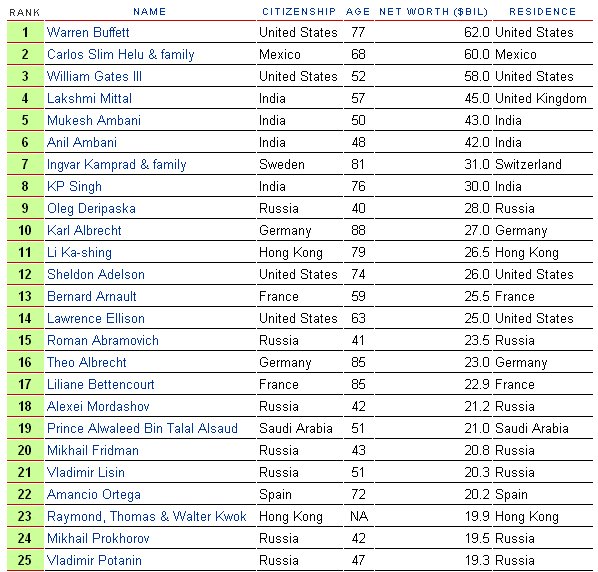Open the Amancio Ortega link

94,495
